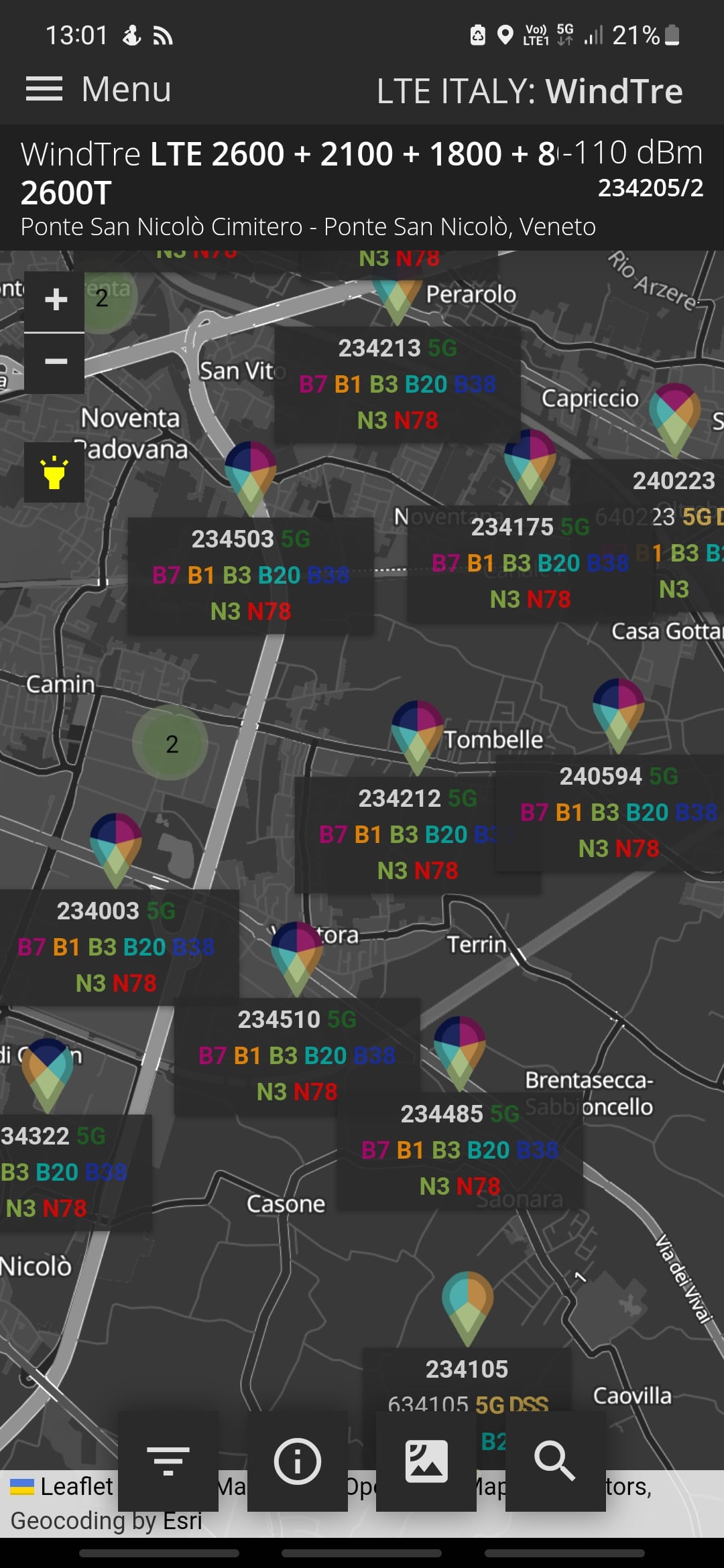Viewport: 724px width, 1568px height.
Task: Switch map imagery with picture button
Action: [426, 1461]
